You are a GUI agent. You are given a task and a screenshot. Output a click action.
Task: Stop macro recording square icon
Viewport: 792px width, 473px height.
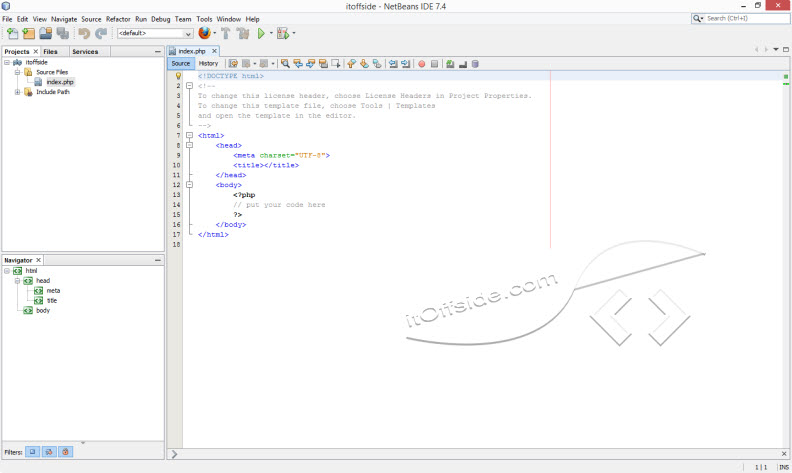(x=434, y=64)
